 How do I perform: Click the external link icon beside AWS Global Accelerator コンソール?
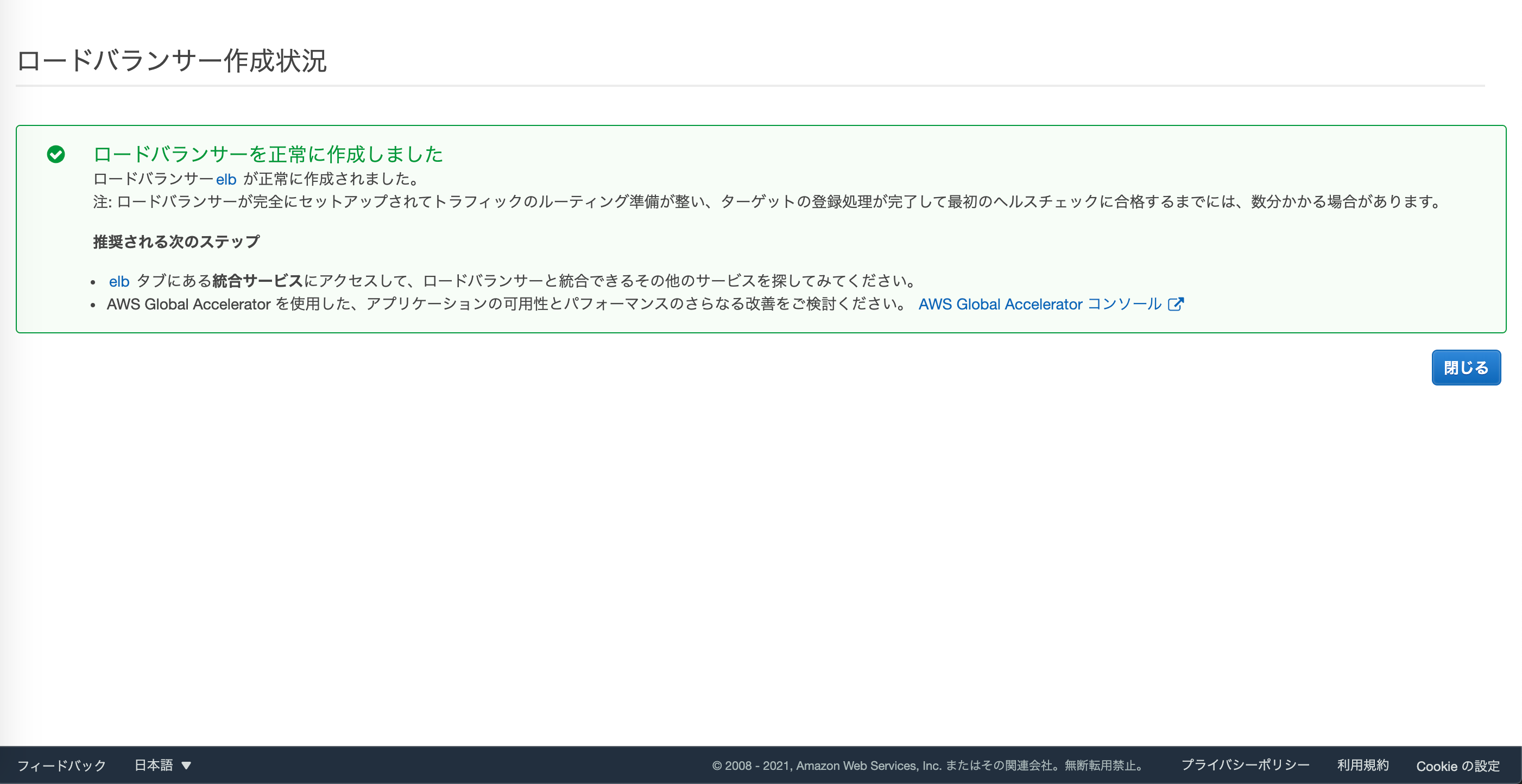click(x=1177, y=304)
